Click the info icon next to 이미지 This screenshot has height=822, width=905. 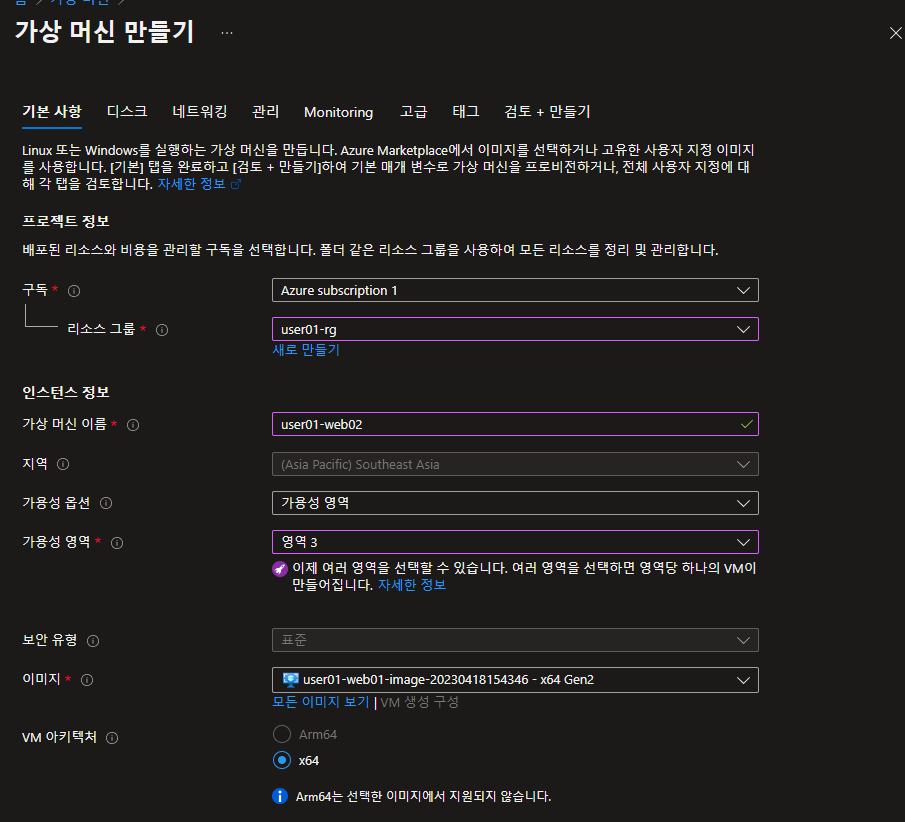(87, 680)
